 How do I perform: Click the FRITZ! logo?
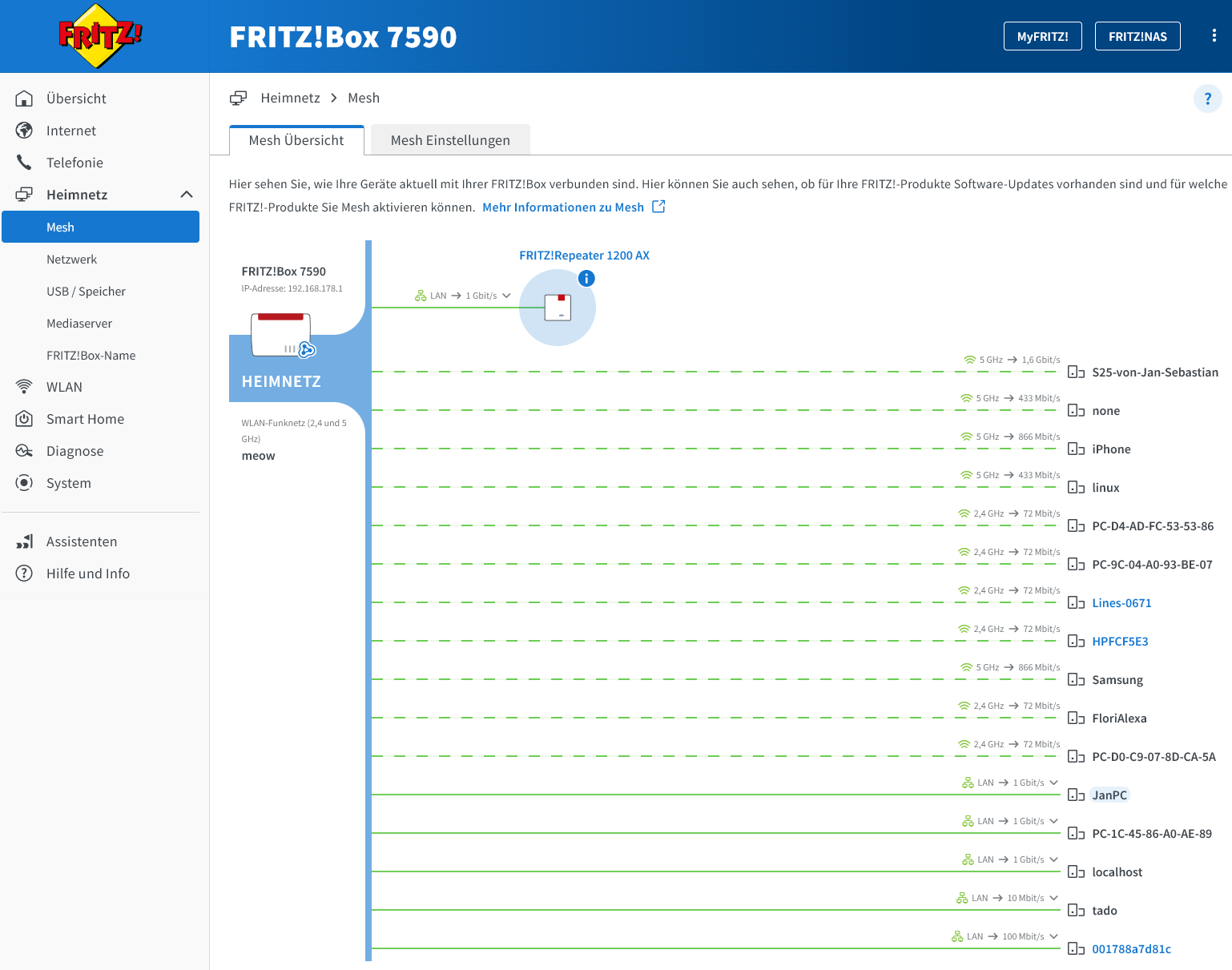[100, 36]
